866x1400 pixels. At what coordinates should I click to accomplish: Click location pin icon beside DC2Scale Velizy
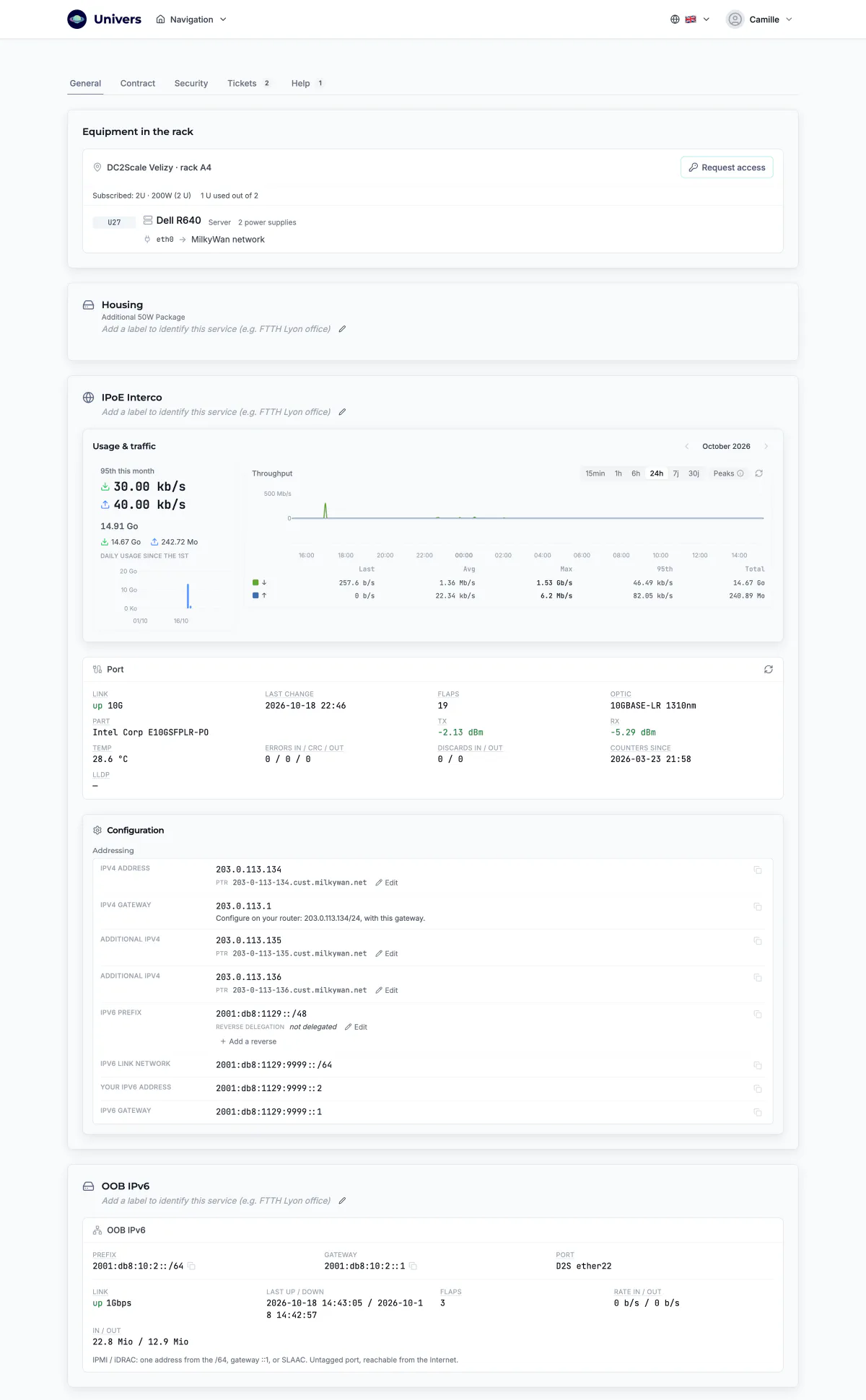[97, 167]
